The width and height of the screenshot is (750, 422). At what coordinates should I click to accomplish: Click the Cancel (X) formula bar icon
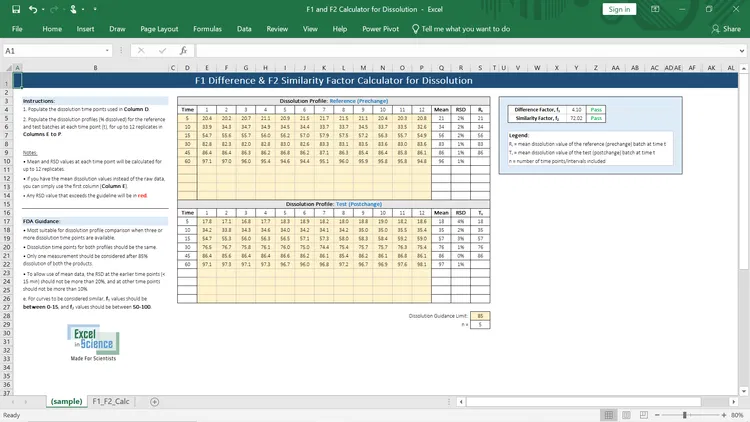141,51
